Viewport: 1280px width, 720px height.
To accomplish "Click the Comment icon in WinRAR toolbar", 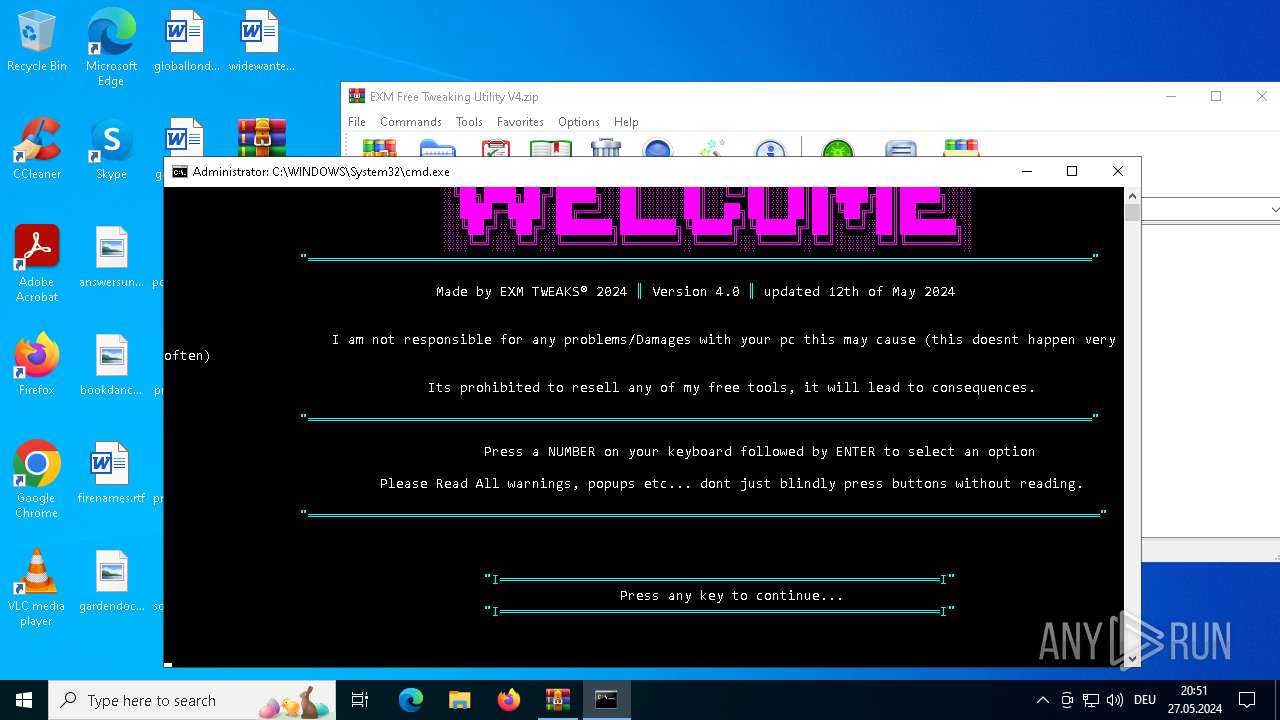I will [x=901, y=148].
